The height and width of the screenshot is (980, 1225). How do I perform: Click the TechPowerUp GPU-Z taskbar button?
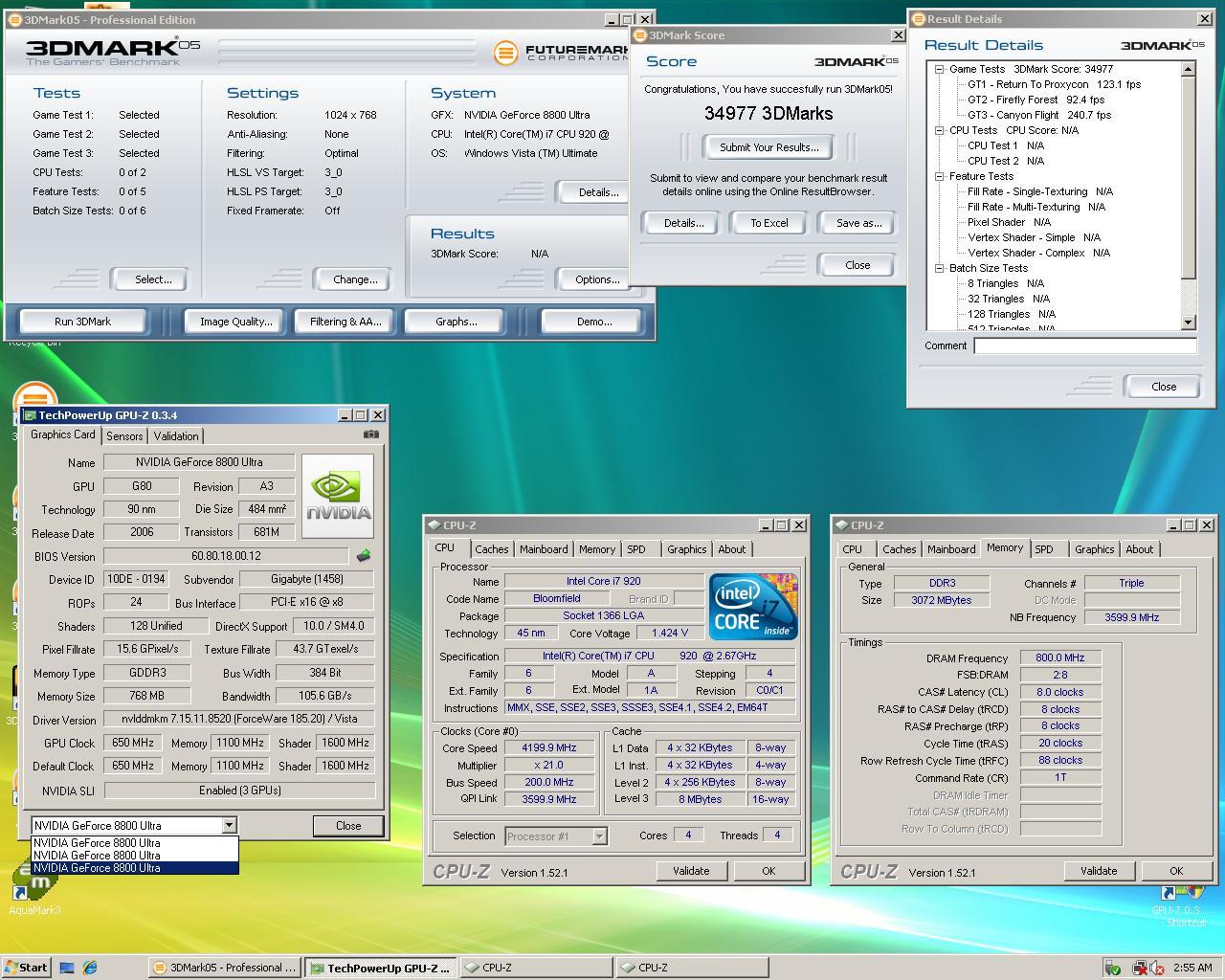pyautogui.click(x=380, y=968)
